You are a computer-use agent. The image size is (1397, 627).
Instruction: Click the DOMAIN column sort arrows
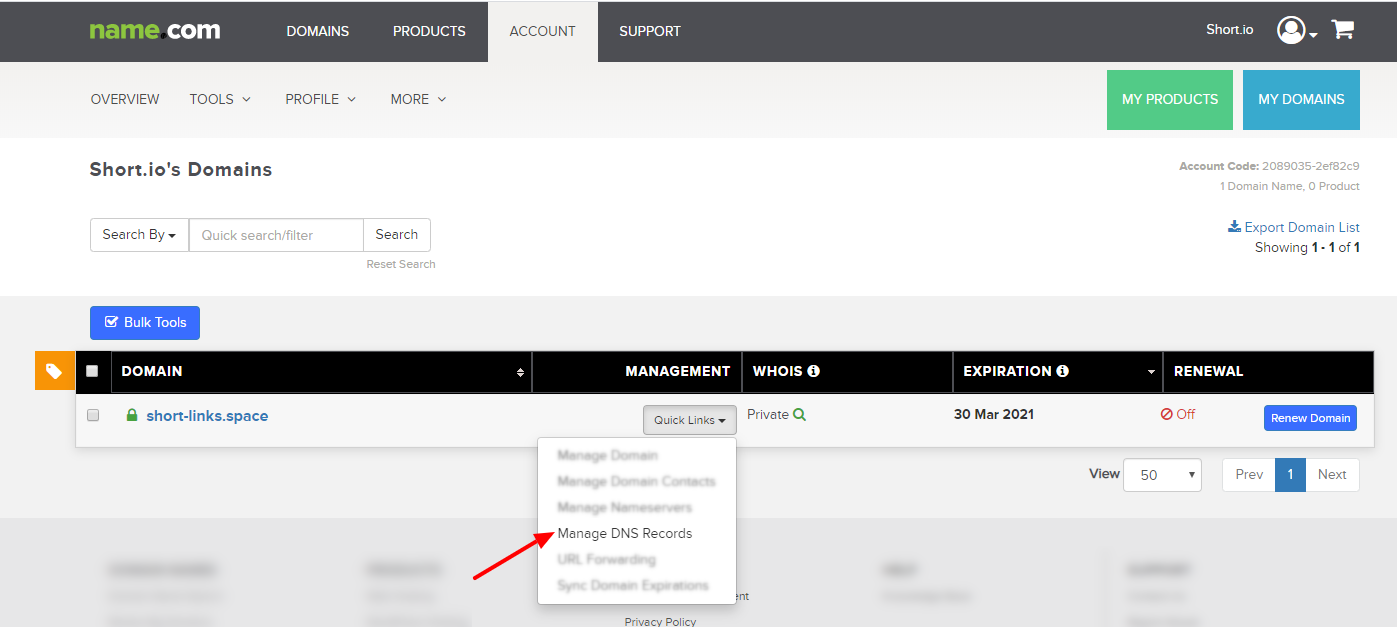520,372
